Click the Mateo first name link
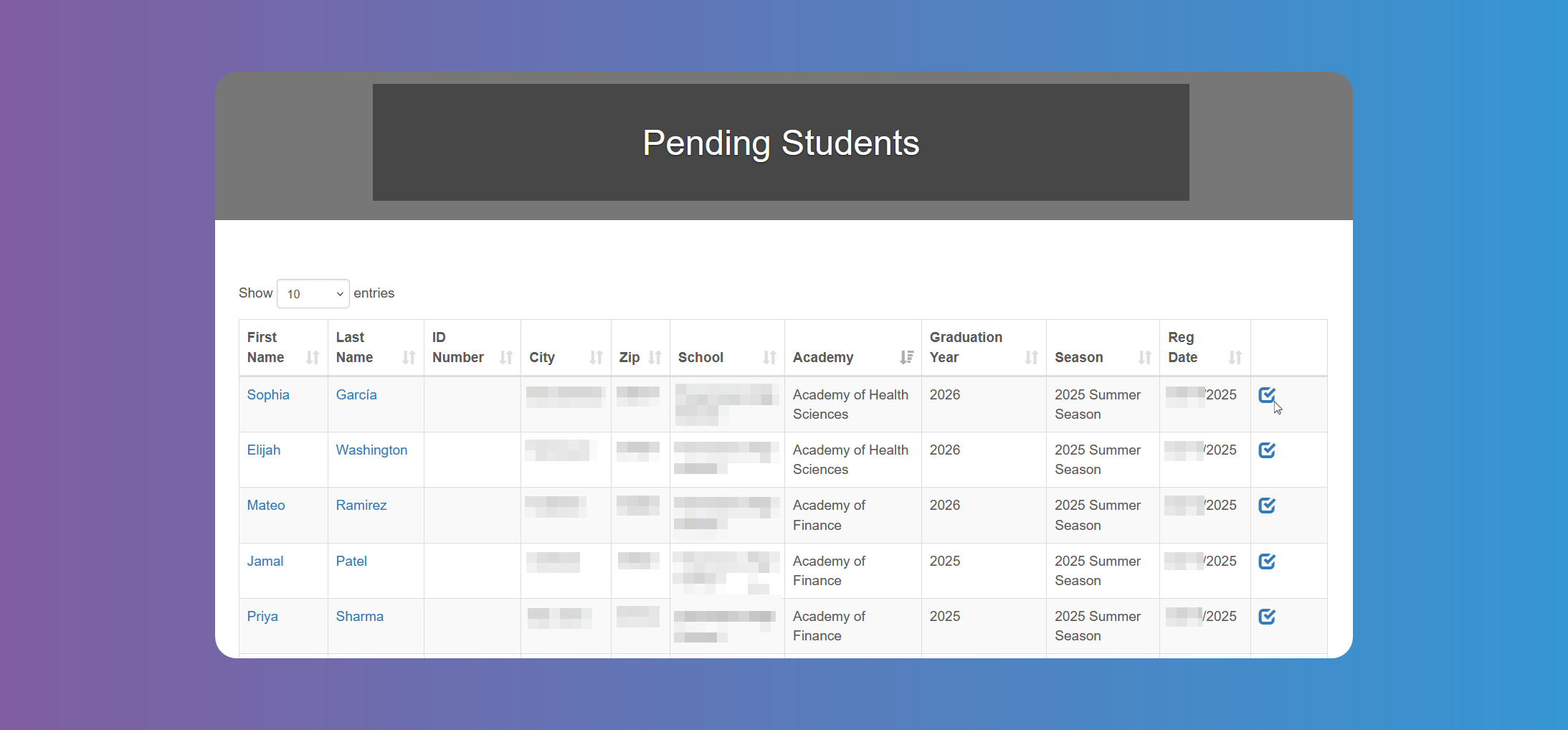 pos(266,505)
